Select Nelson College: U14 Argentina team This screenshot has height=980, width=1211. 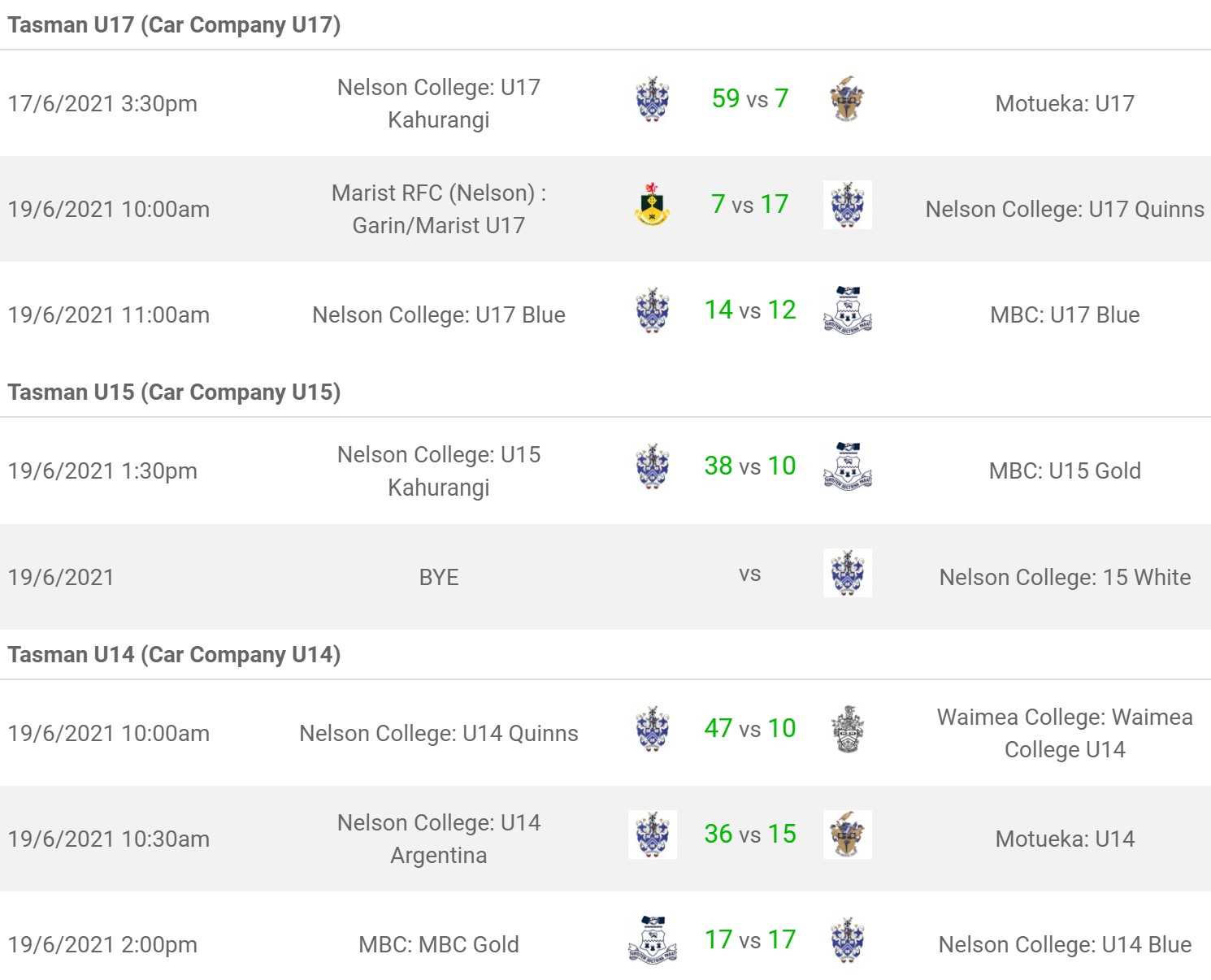439,839
